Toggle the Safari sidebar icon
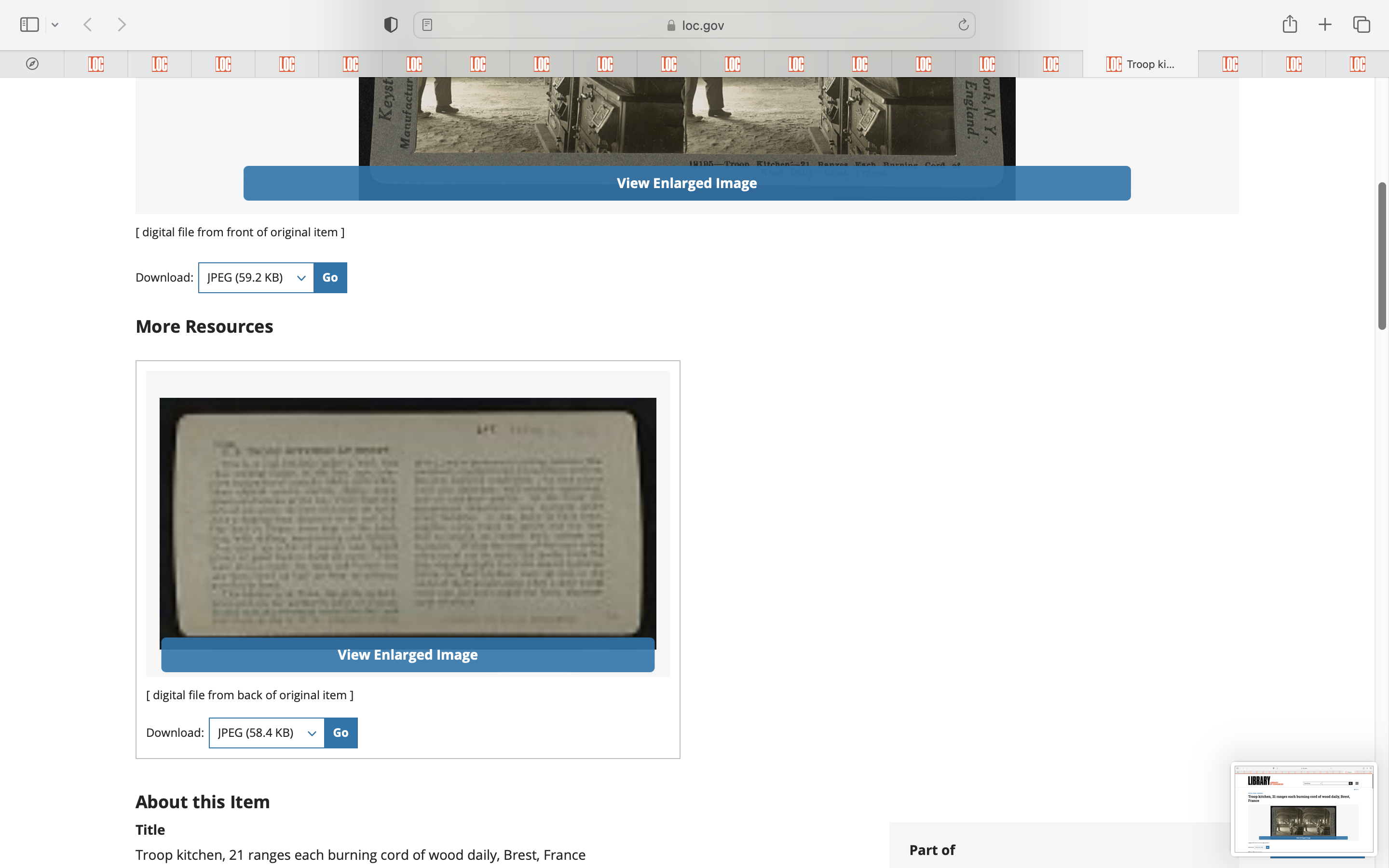Screen dimensions: 1389x868 pyautogui.click(x=29, y=25)
